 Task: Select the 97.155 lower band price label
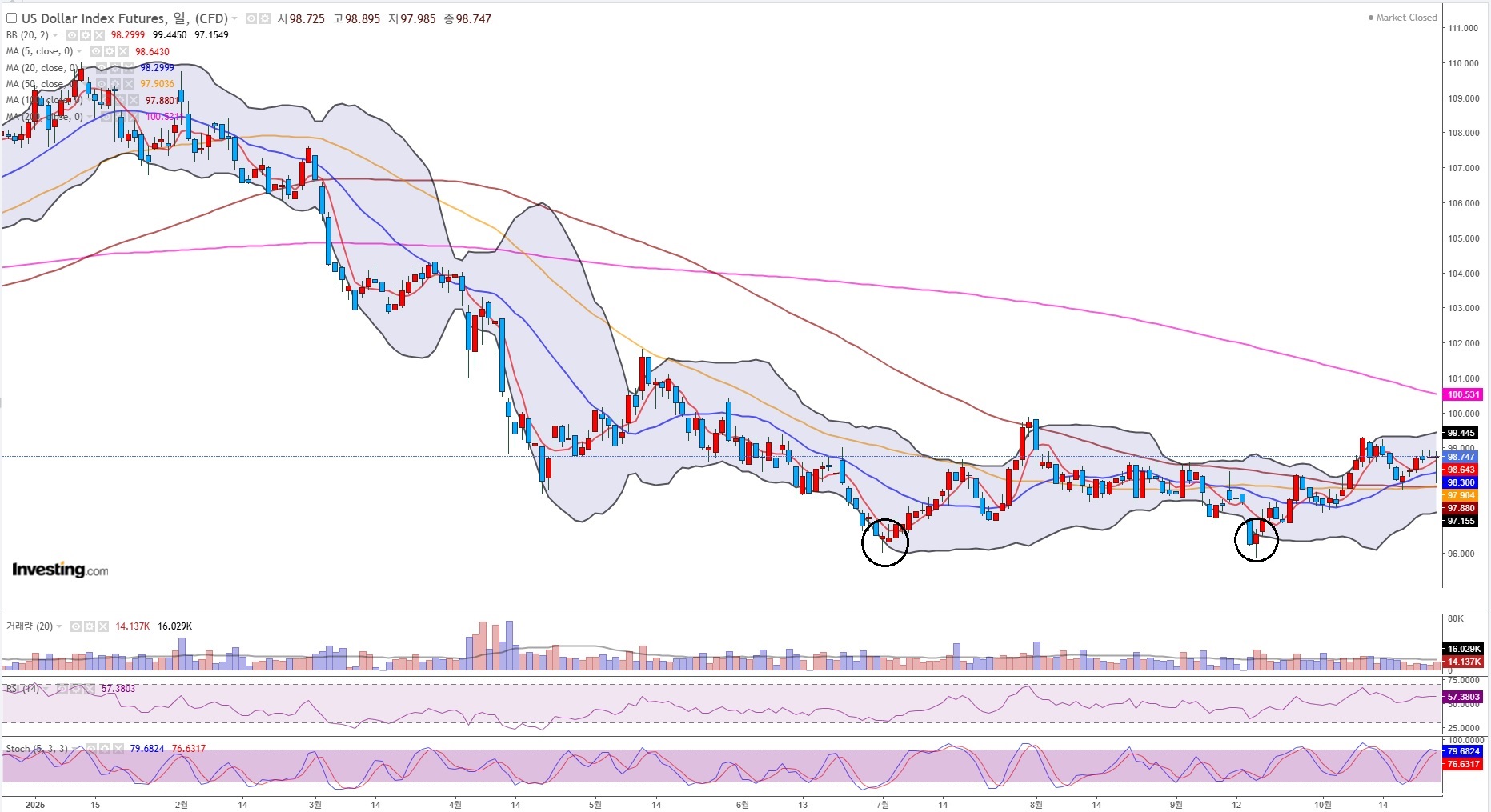(x=1461, y=521)
